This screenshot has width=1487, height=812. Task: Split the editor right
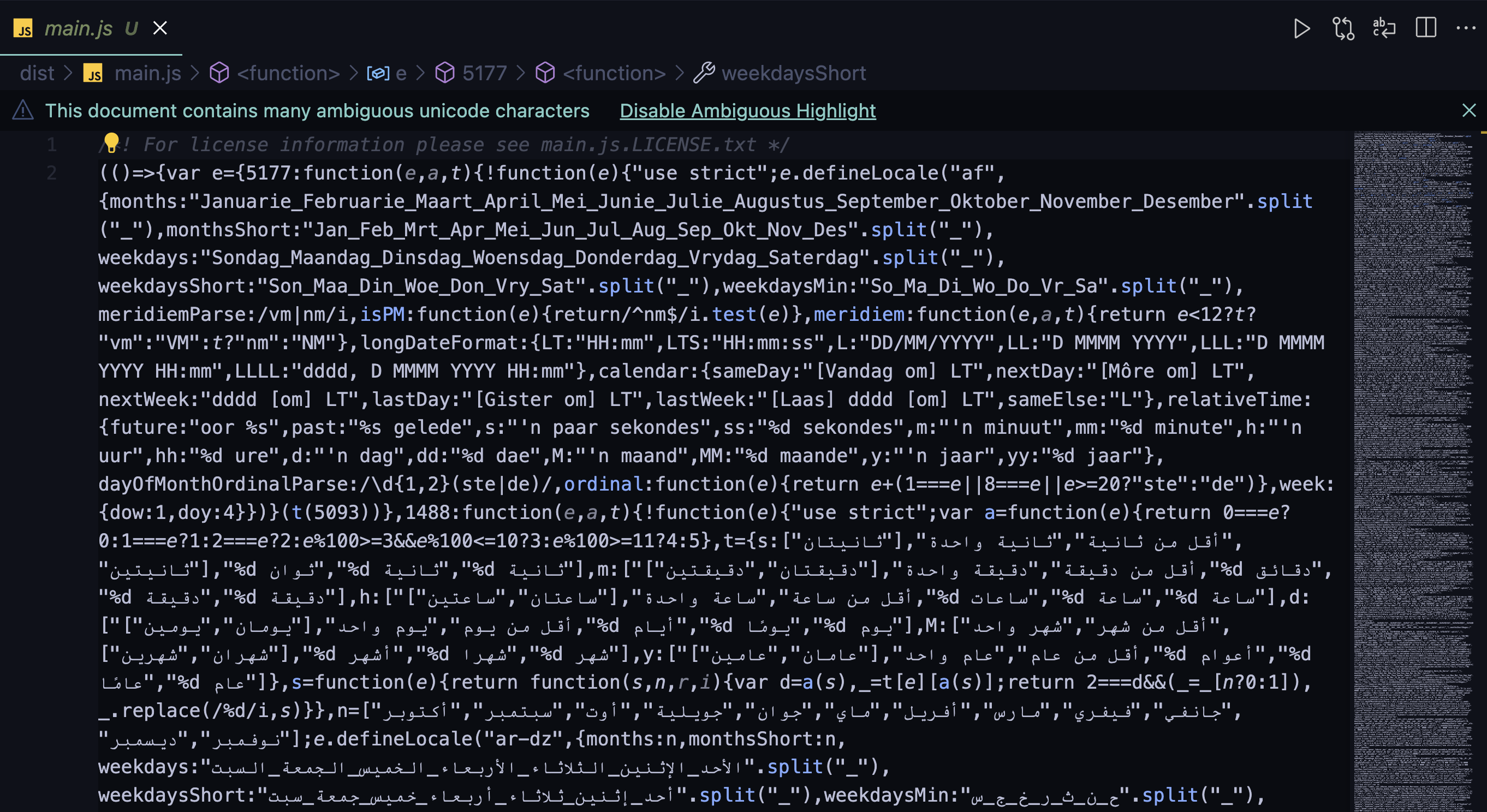pyautogui.click(x=1425, y=28)
